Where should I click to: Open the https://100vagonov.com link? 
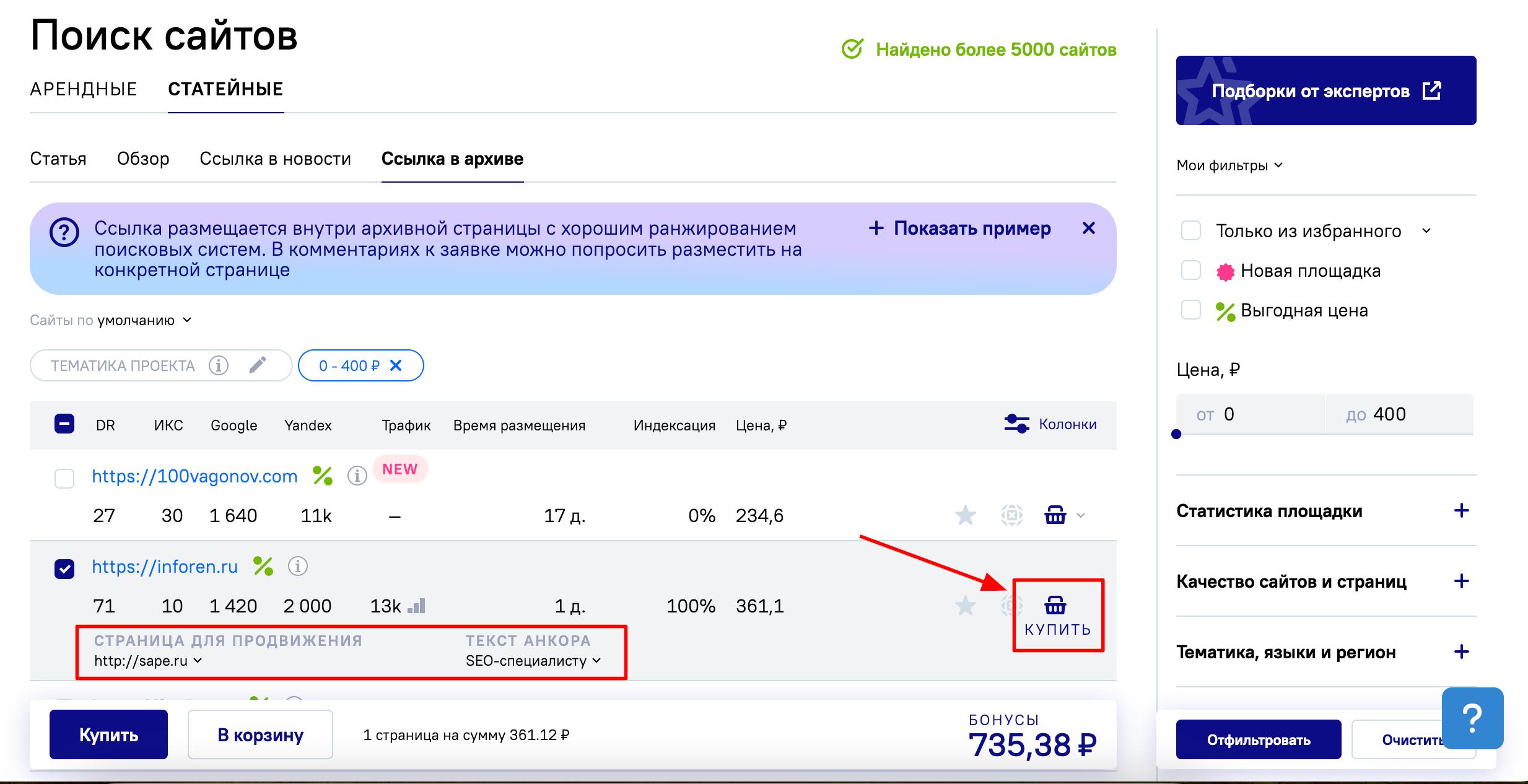(194, 476)
